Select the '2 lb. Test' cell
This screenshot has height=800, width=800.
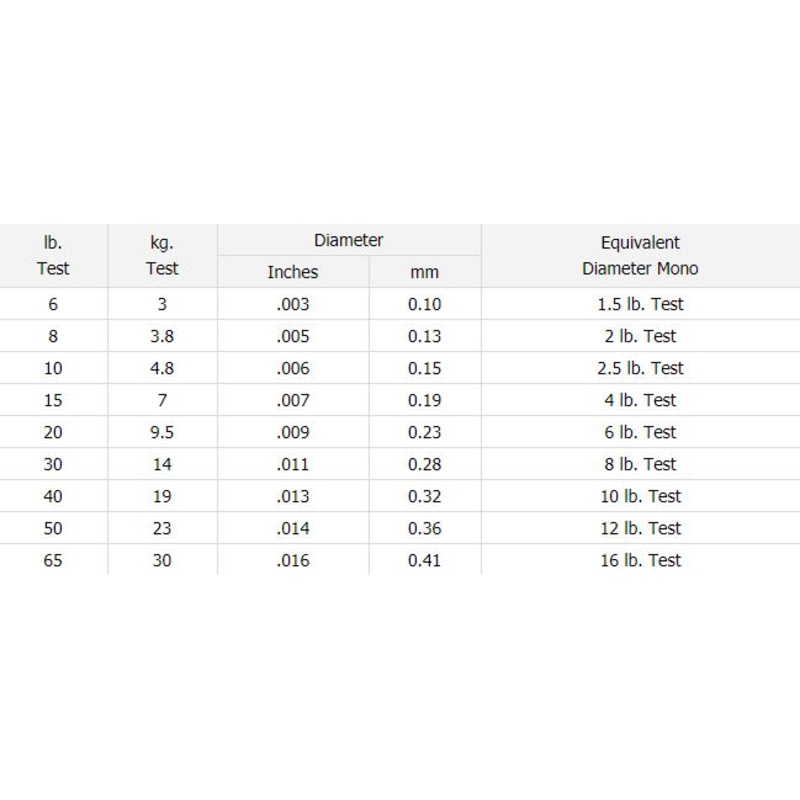pyautogui.click(x=640, y=336)
